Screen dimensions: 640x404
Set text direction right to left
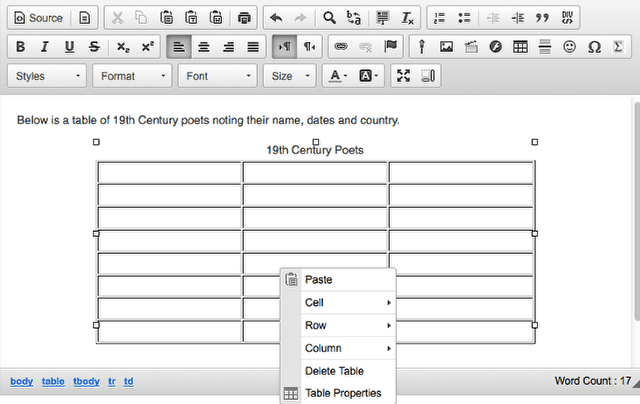309,47
